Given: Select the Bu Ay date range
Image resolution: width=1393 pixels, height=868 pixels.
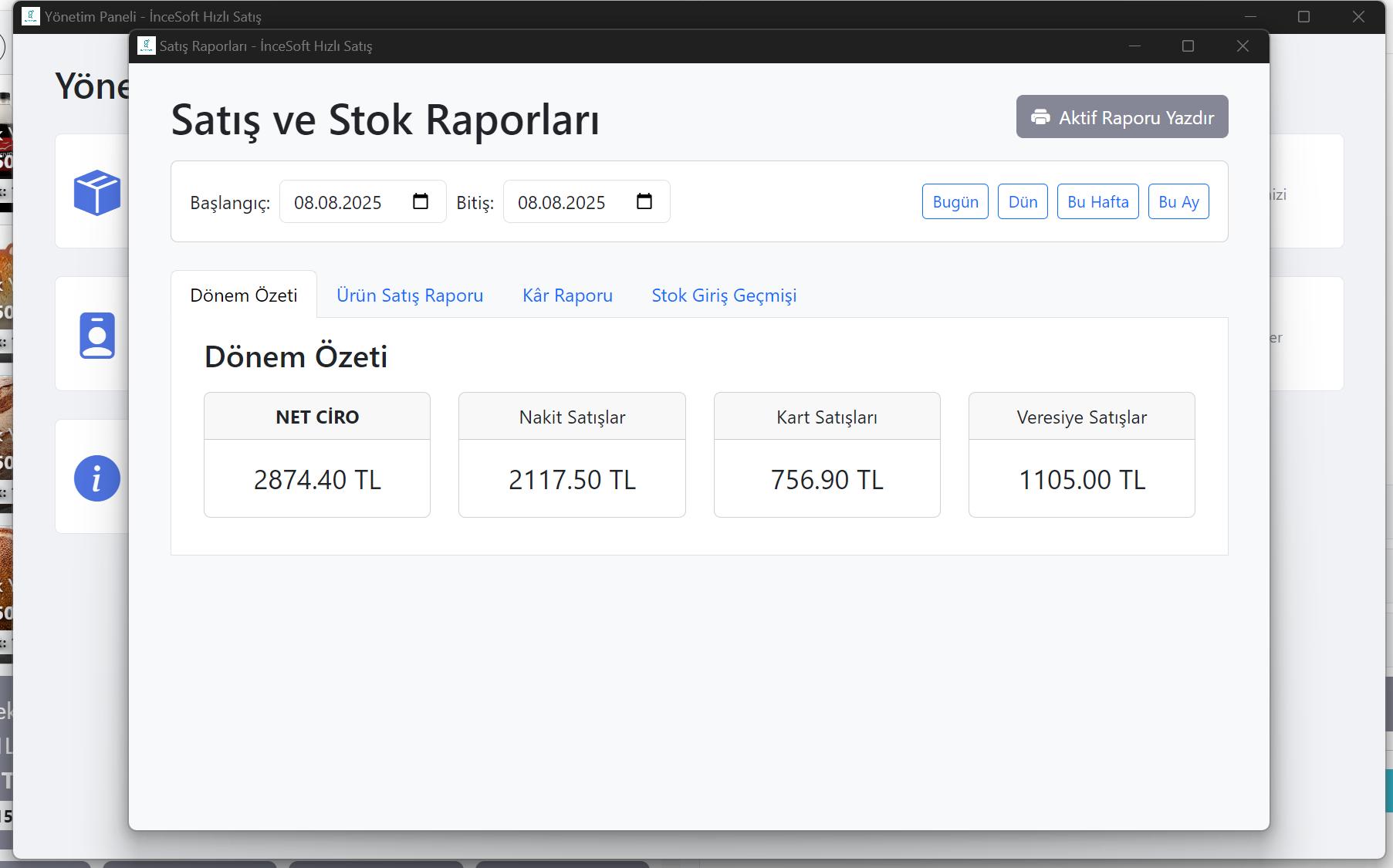Looking at the screenshot, I should point(1178,202).
